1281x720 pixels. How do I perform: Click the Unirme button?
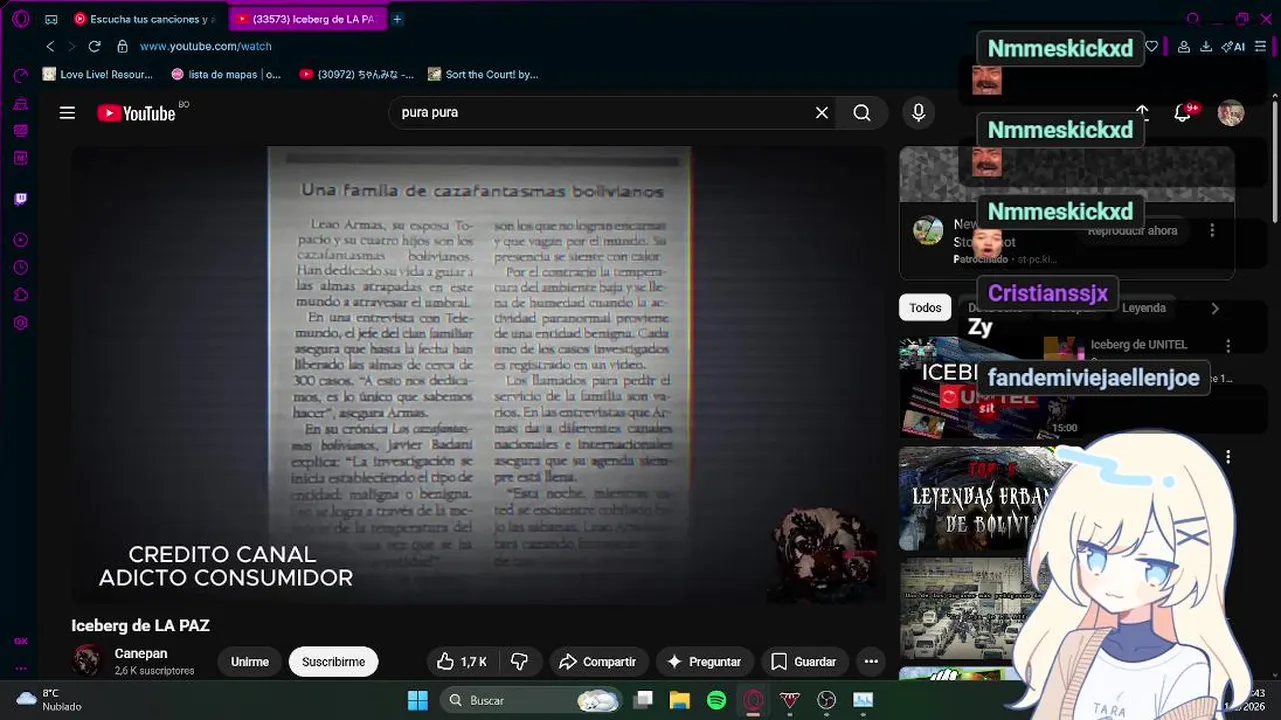tap(250, 661)
